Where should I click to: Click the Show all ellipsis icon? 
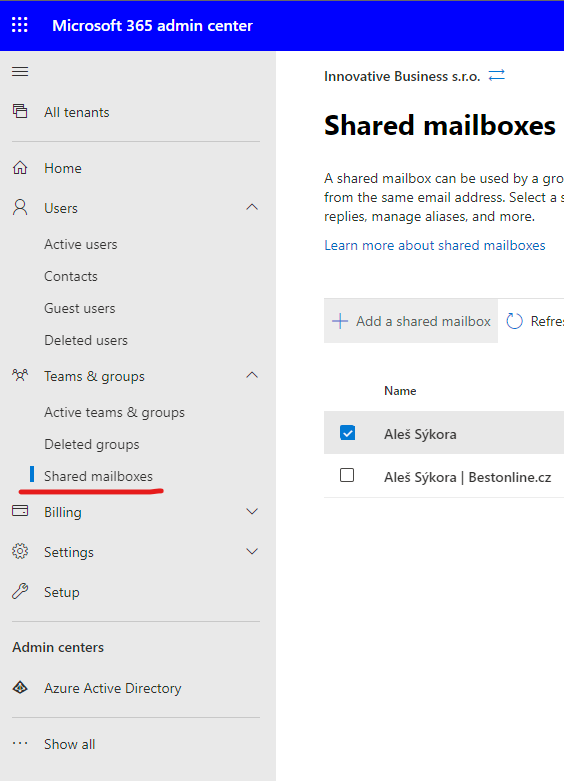click(x=20, y=743)
